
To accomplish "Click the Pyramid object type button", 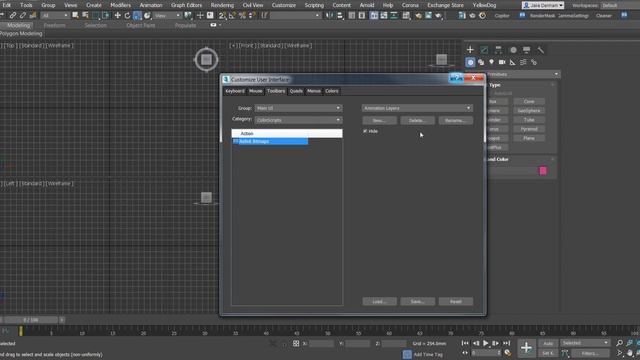I will pos(529,129).
